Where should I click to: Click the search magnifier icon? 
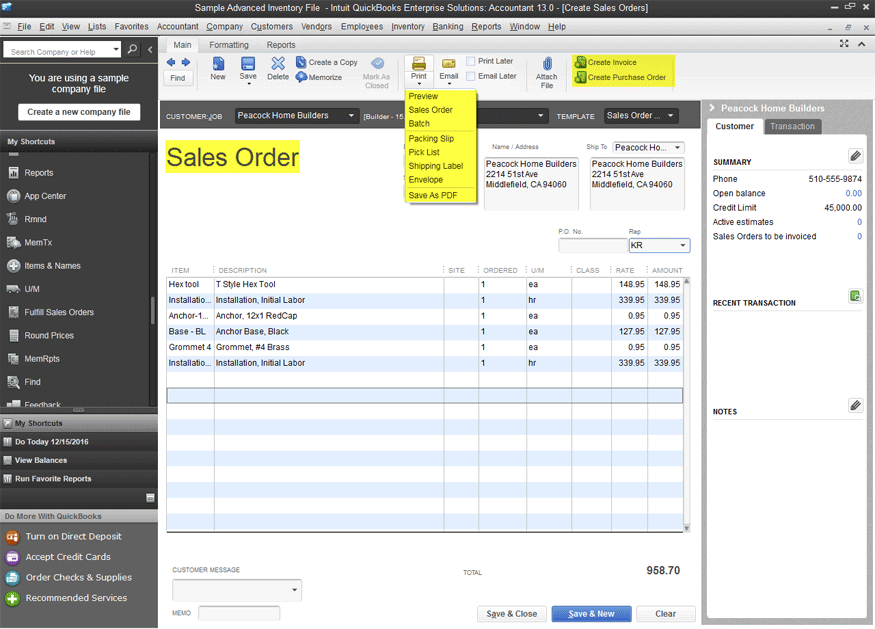132,49
